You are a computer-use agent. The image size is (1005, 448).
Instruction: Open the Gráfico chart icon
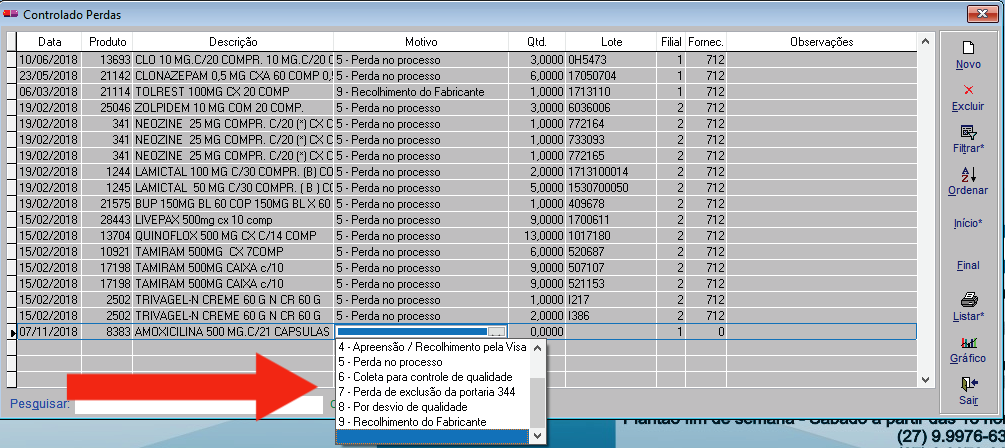point(967,342)
